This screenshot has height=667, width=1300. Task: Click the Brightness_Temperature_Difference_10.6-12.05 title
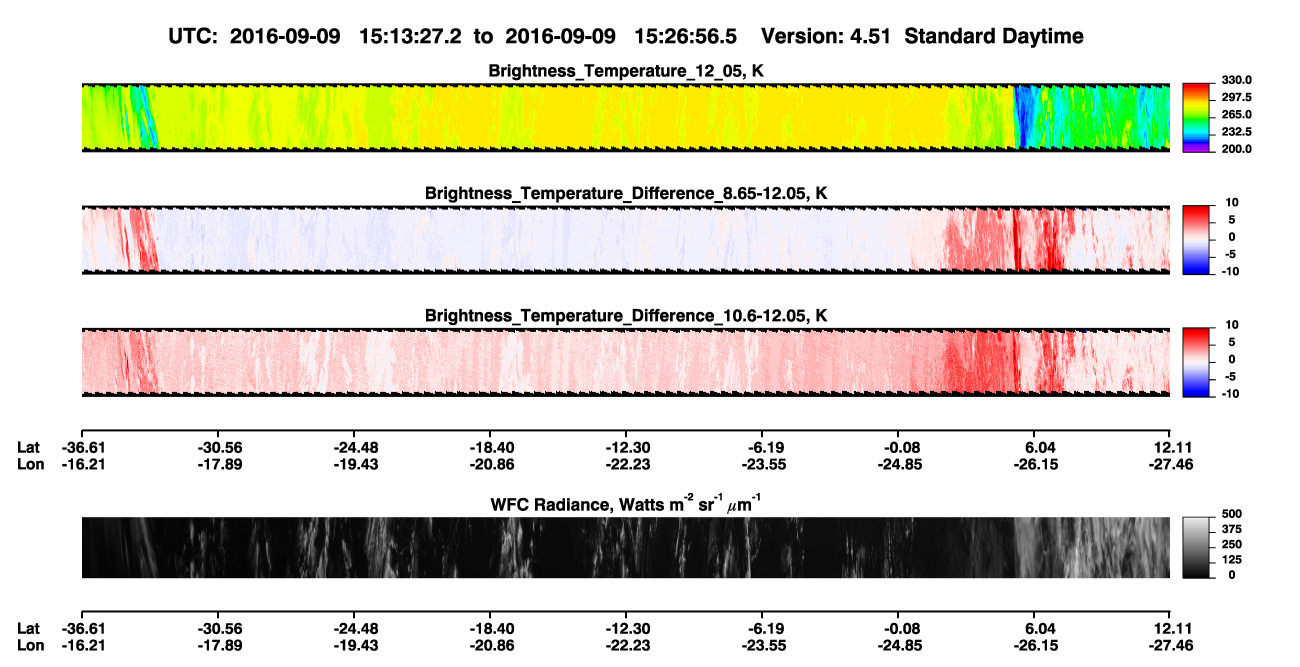click(626, 316)
